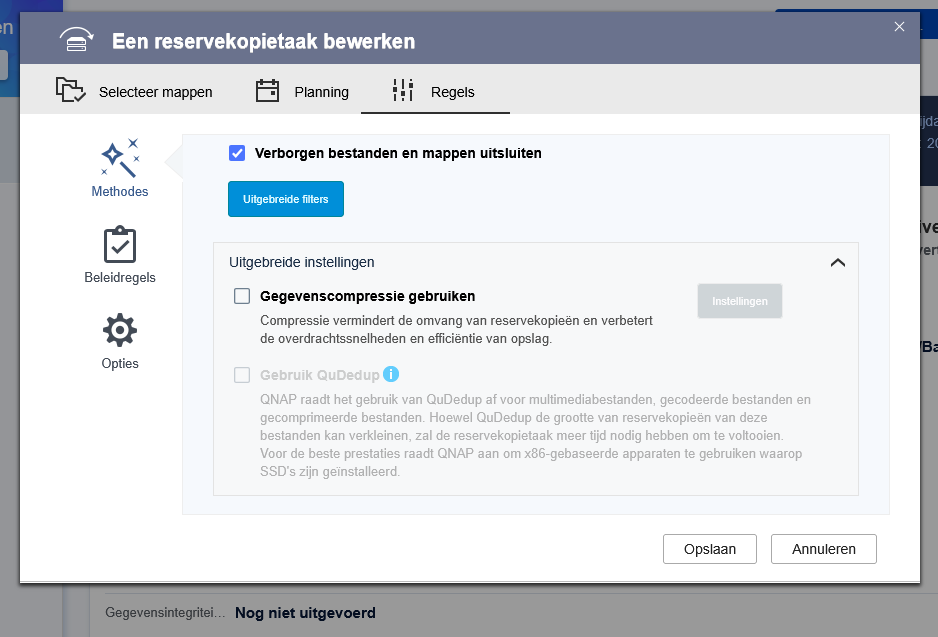Image resolution: width=938 pixels, height=637 pixels.
Task: Save changes with the Opslaan button
Action: (x=709, y=549)
